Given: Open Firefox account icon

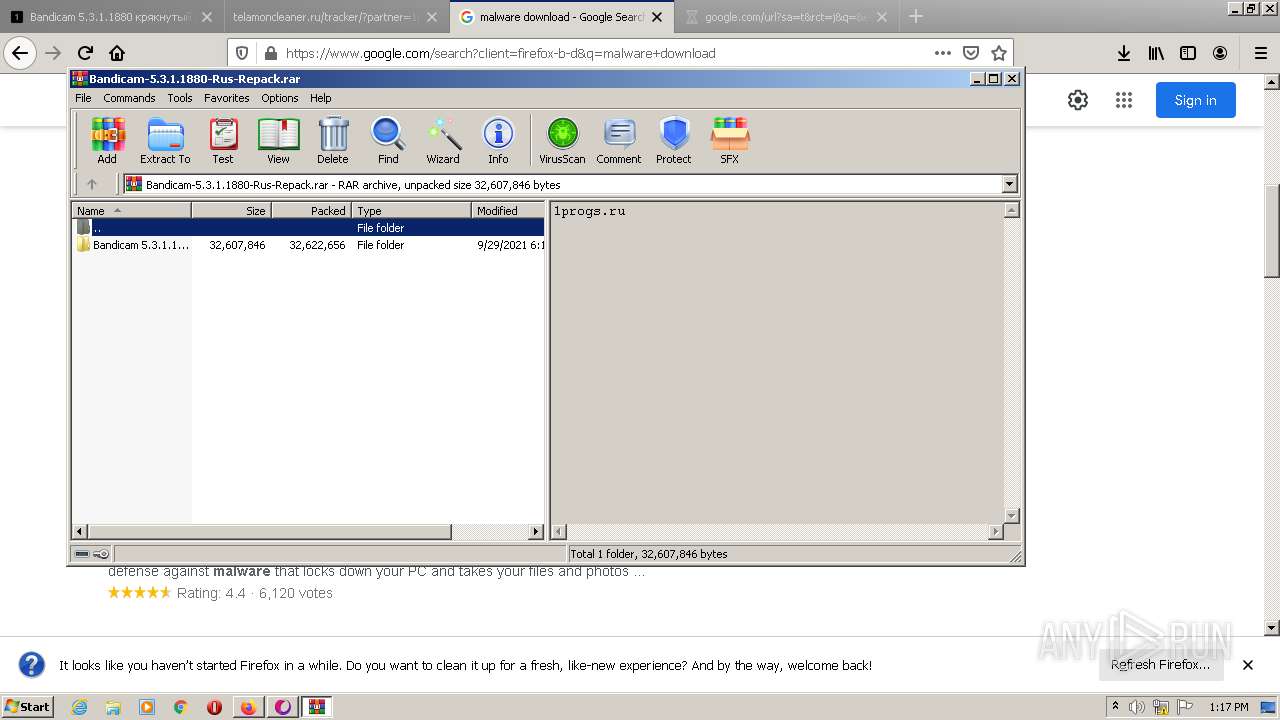Looking at the screenshot, I should (1220, 53).
